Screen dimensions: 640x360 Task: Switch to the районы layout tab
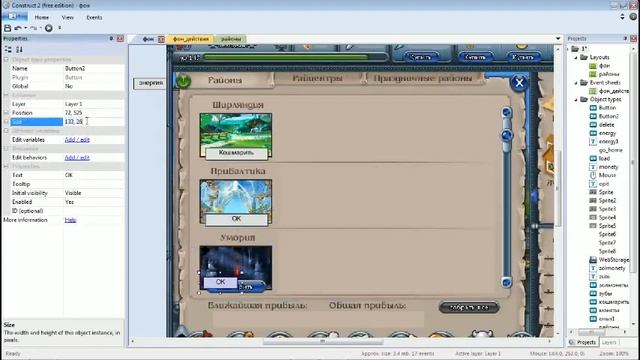(231, 39)
